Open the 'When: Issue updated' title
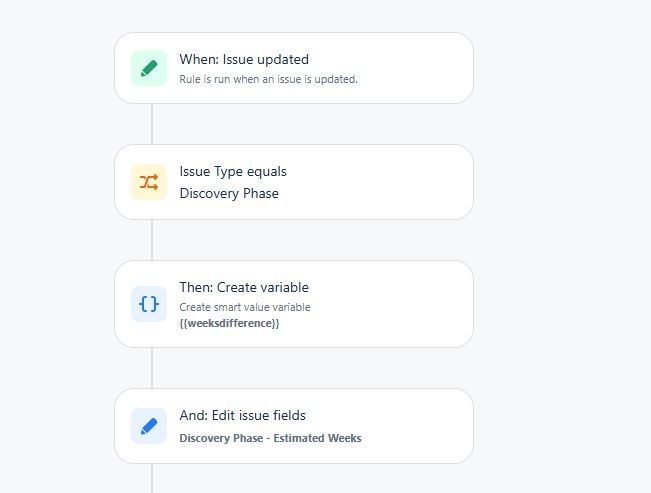This screenshot has height=493, width=651. tap(244, 59)
